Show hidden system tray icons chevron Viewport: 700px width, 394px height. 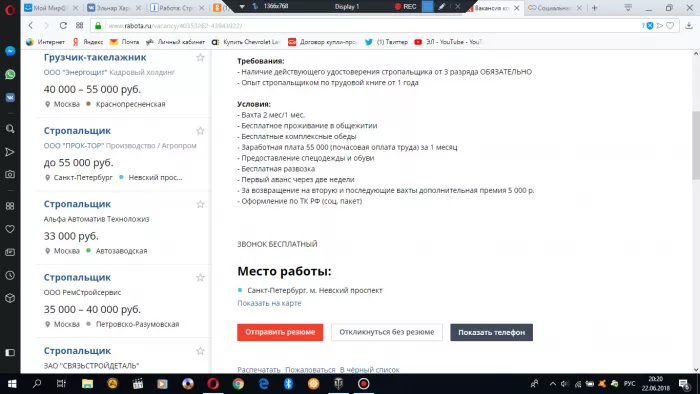(553, 384)
